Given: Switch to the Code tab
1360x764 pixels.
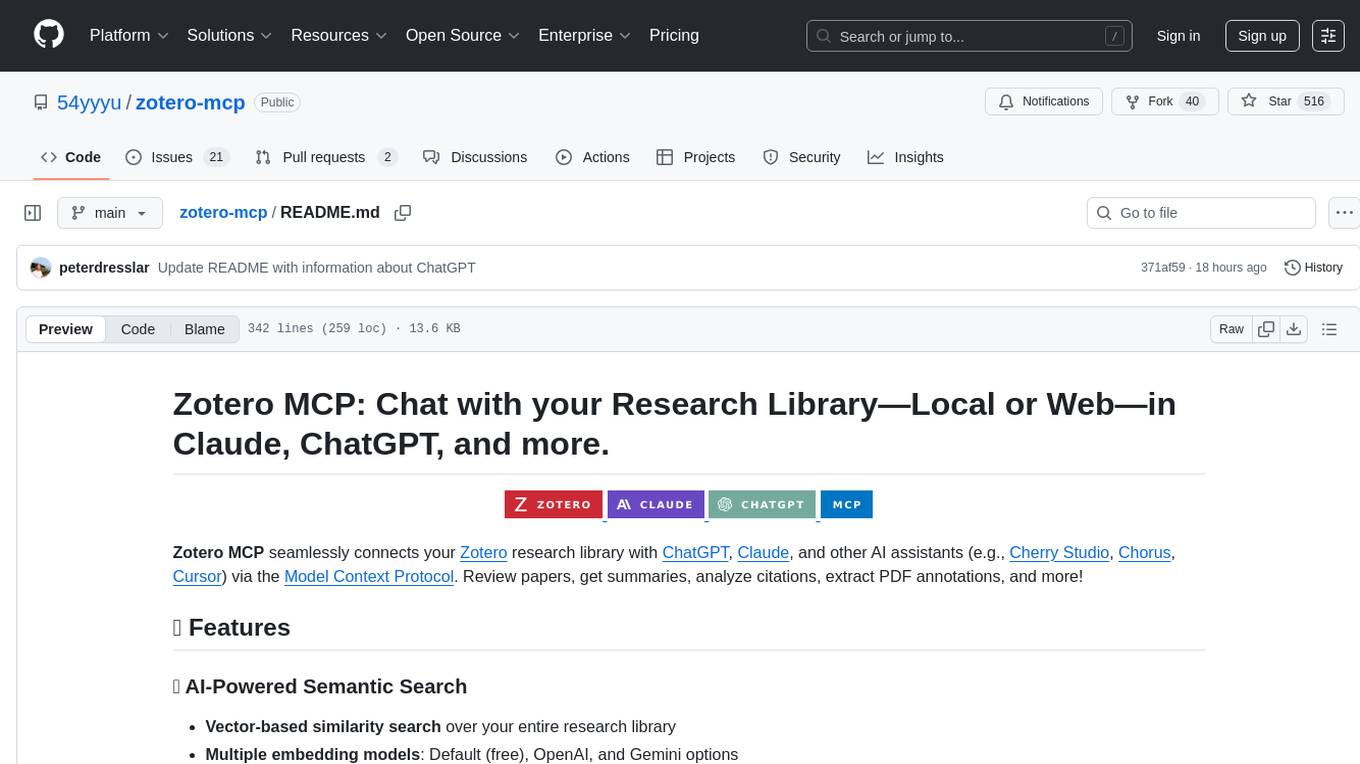Looking at the screenshot, I should 71,157.
